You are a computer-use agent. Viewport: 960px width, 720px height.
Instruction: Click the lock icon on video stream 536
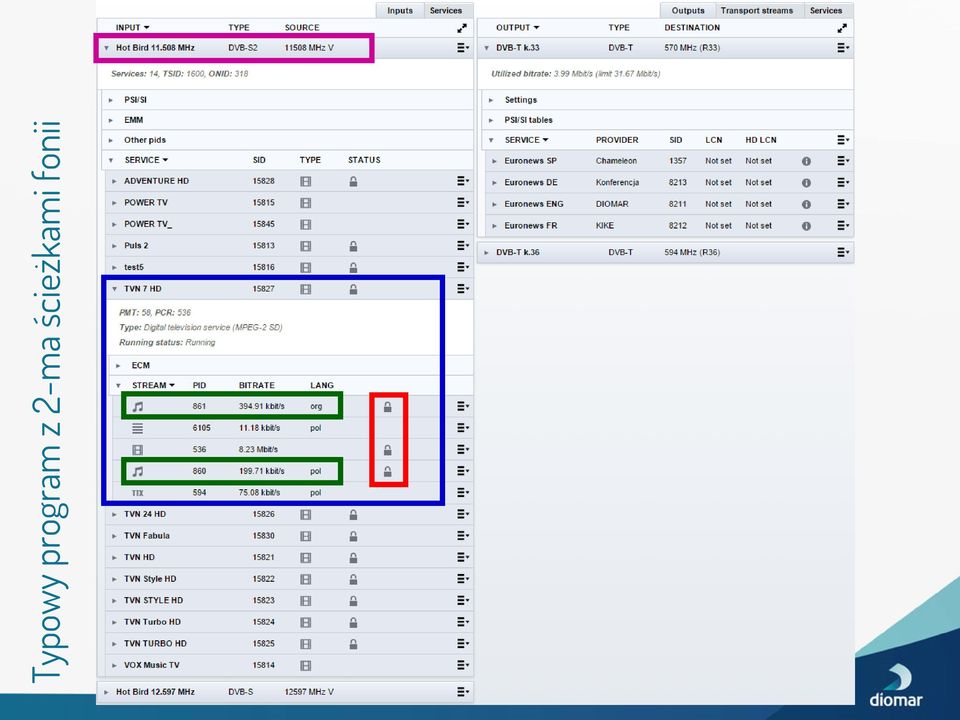388,450
